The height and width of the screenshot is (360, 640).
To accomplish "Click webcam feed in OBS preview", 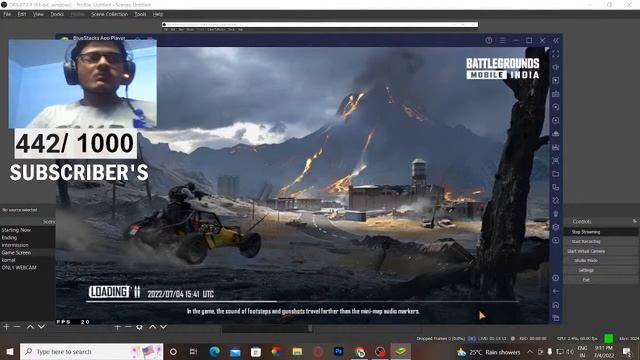I will (x=82, y=84).
